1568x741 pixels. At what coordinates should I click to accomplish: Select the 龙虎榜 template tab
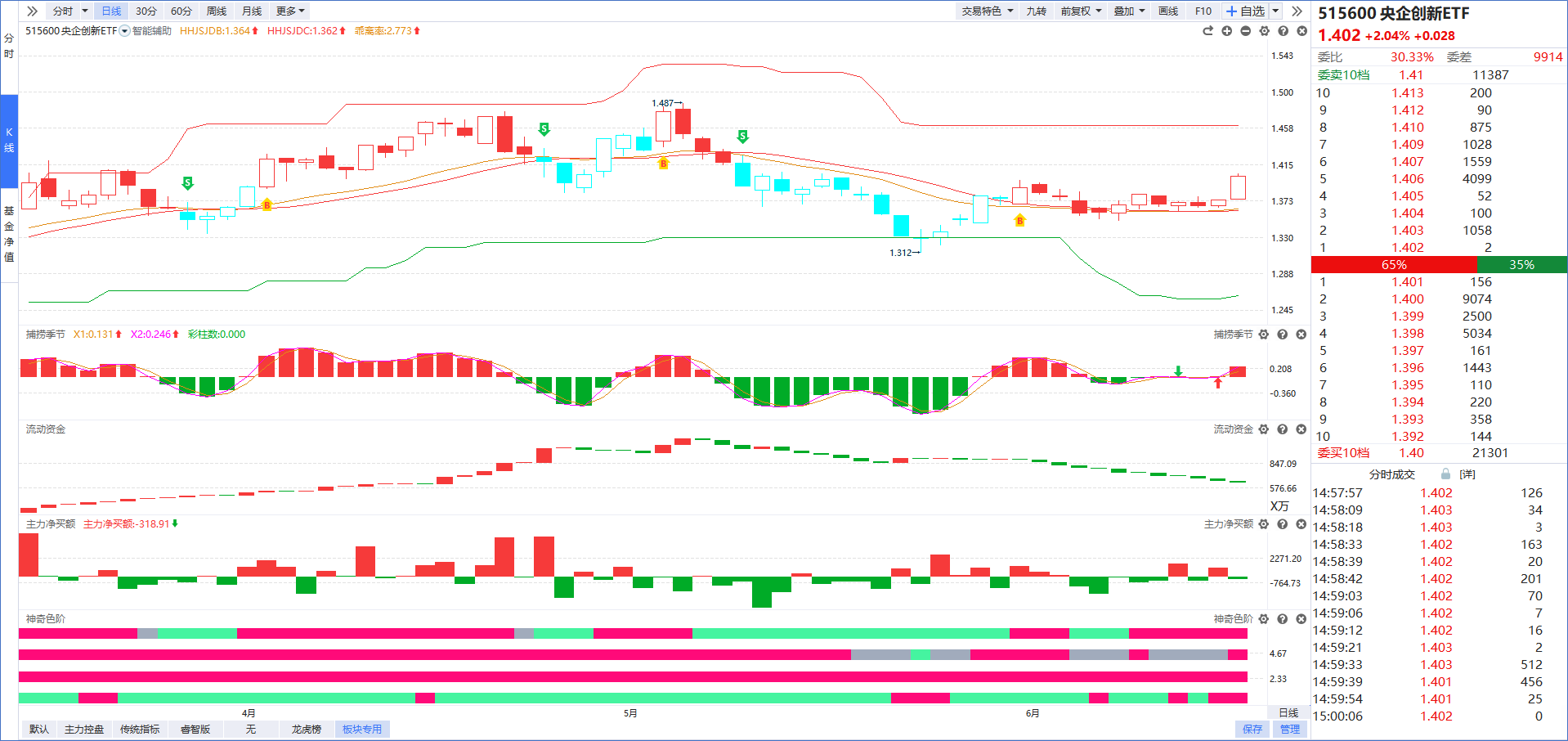click(x=307, y=729)
